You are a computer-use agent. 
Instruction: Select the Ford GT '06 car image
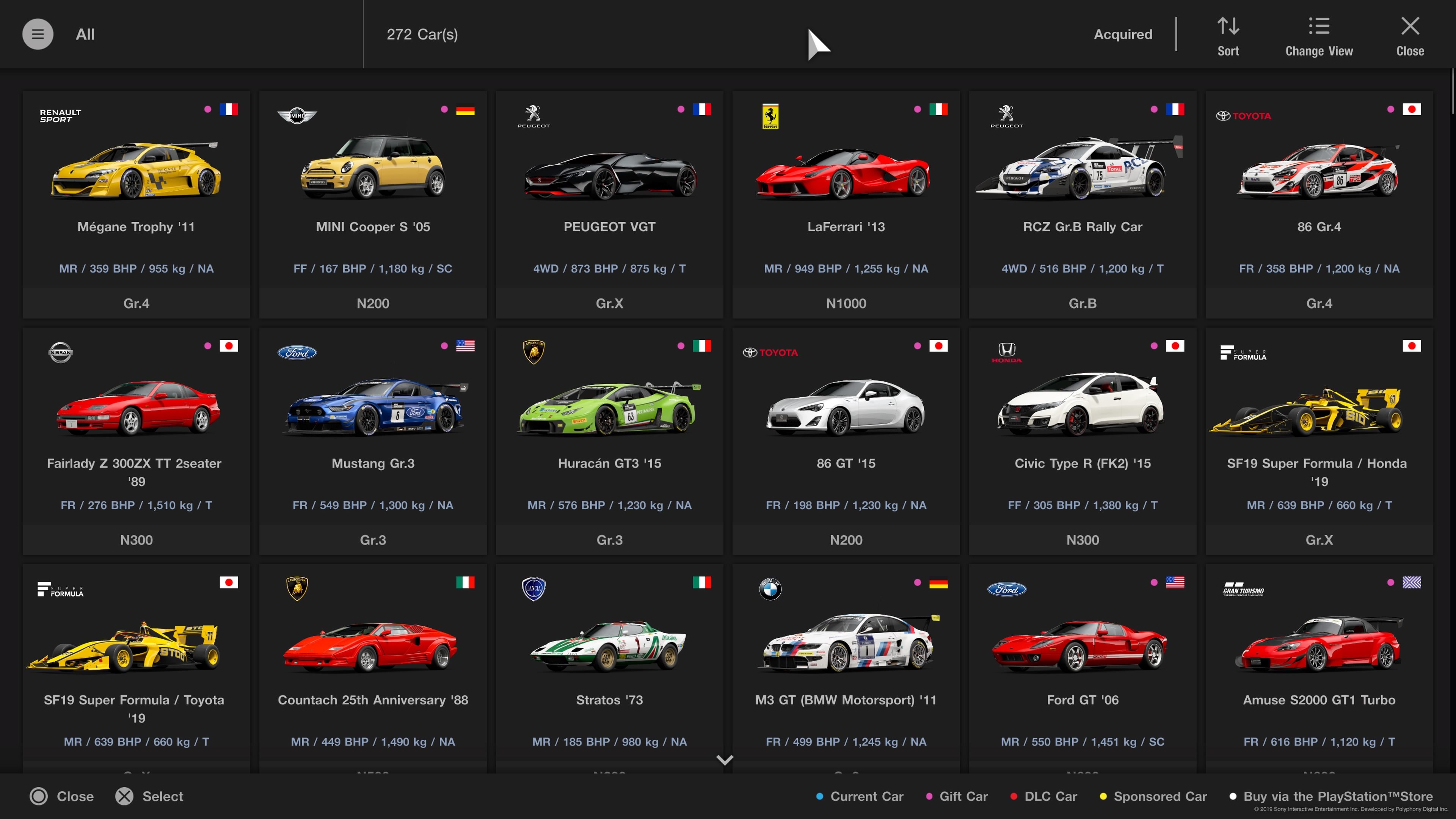pyautogui.click(x=1079, y=646)
